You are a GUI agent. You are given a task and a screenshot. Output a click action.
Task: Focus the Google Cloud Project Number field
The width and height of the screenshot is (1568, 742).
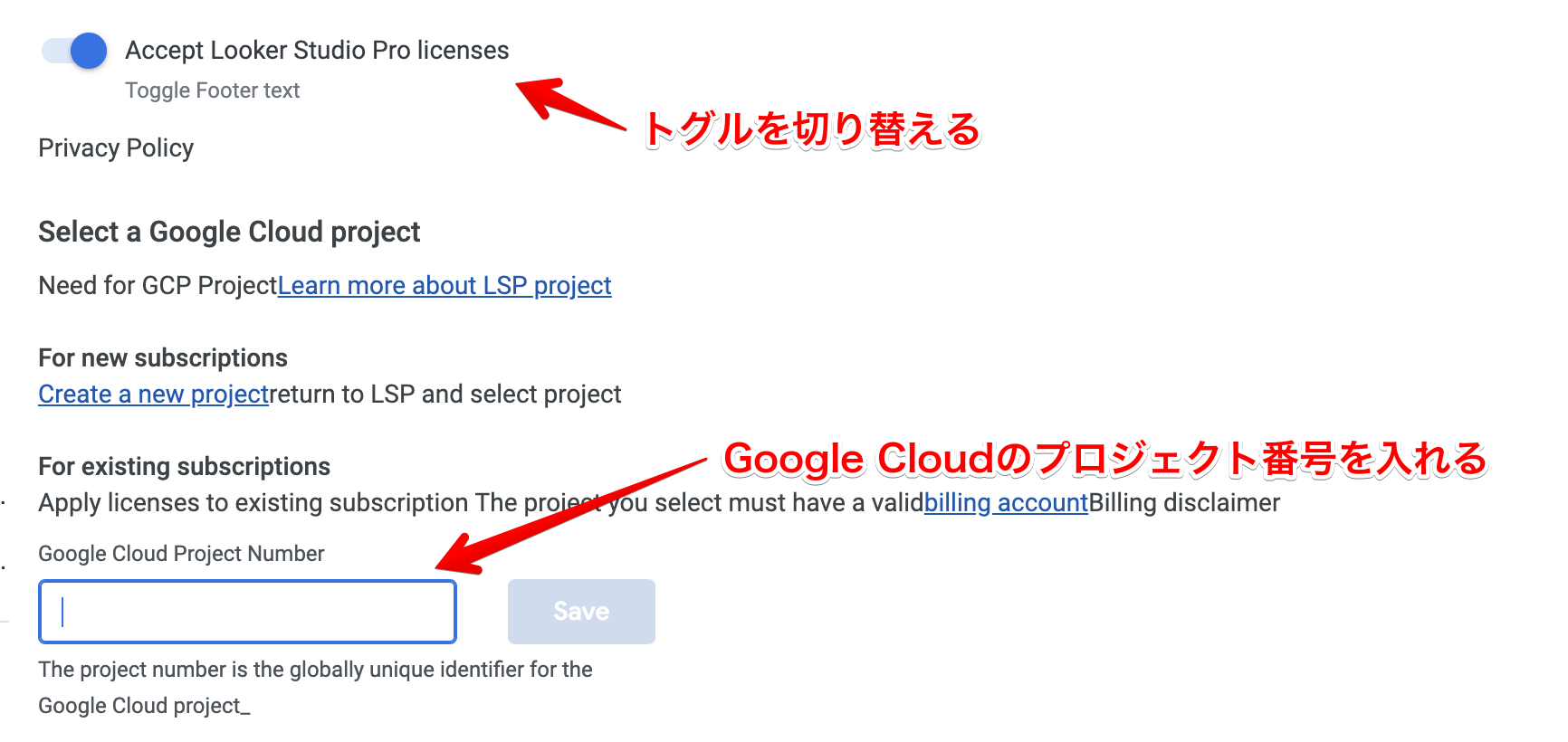(x=247, y=612)
